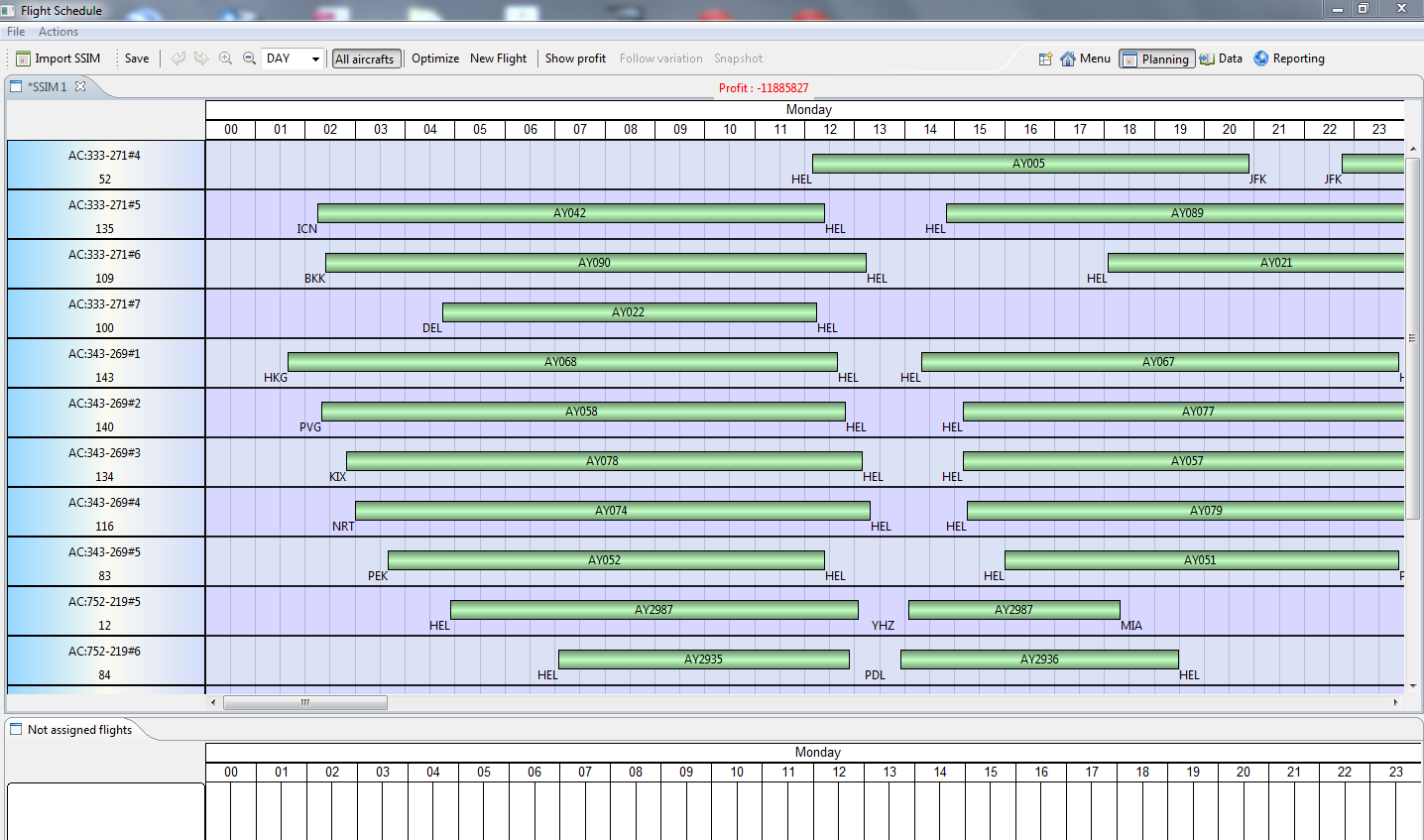Toggle Show profit in toolbar
Viewport: 1424px width, 840px height.
(x=575, y=59)
